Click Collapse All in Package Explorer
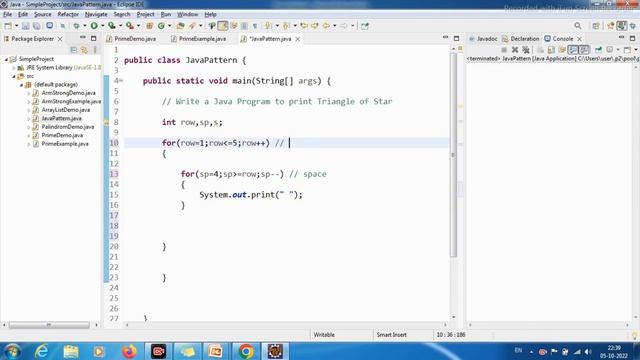 [x=74, y=50]
